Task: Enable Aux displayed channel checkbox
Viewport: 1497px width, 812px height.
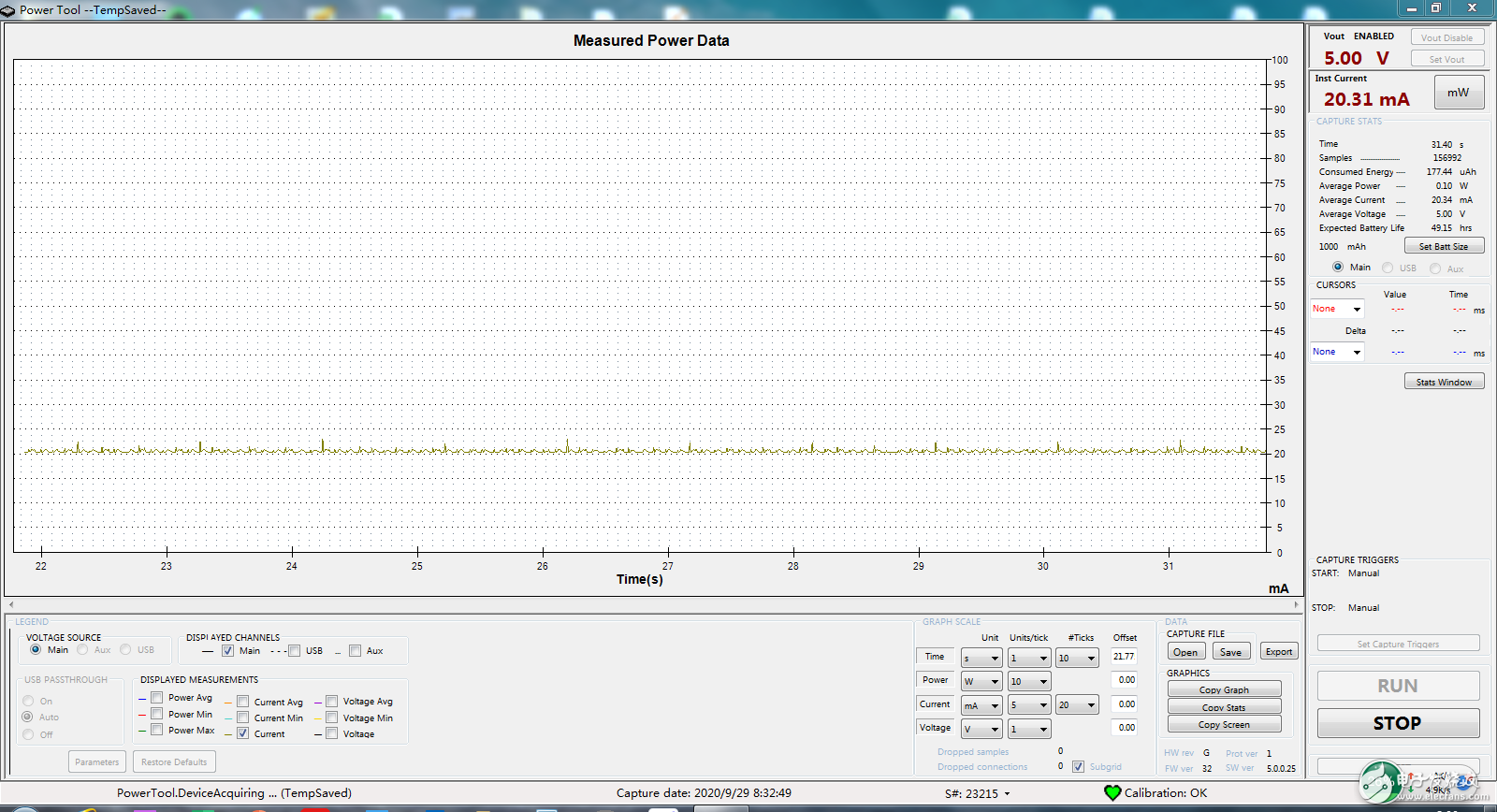Action: (355, 651)
